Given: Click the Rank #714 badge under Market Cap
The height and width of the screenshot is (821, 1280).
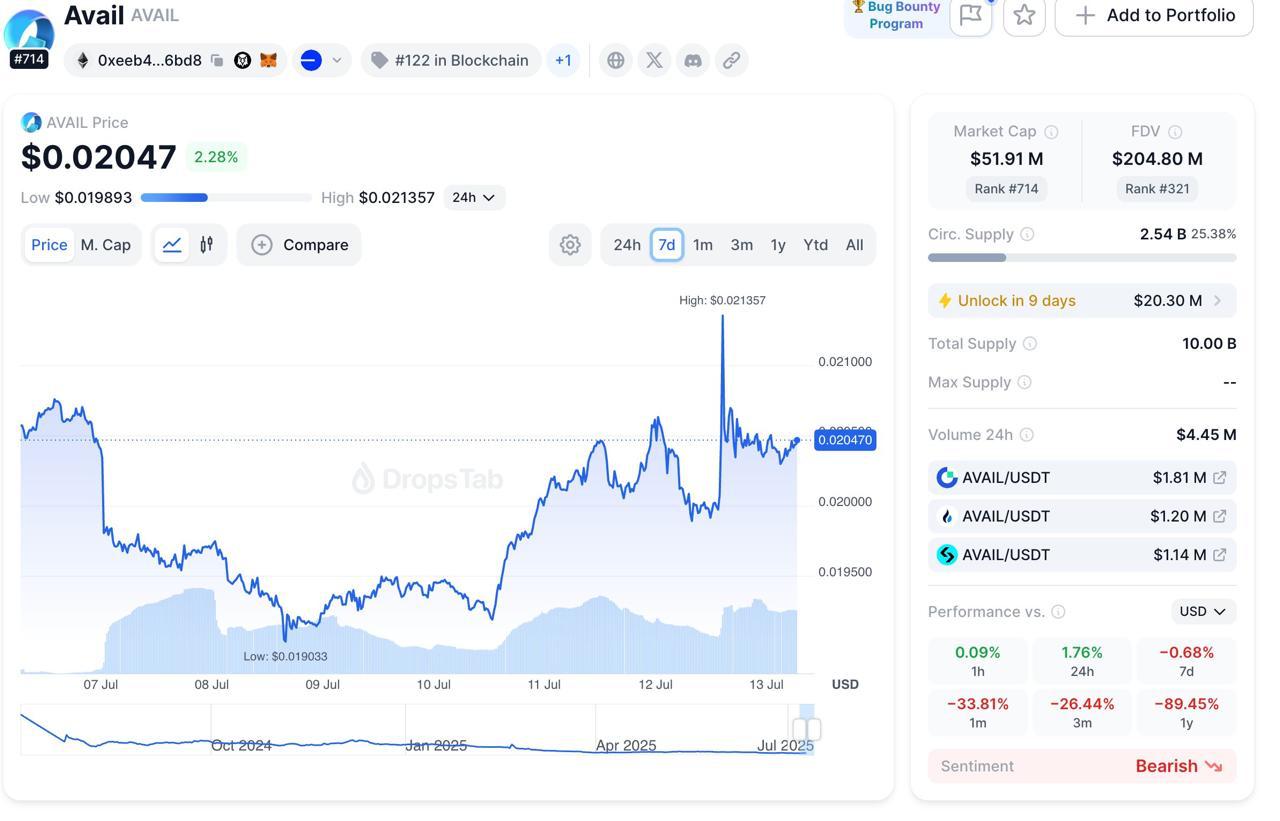Looking at the screenshot, I should pos(1006,189).
